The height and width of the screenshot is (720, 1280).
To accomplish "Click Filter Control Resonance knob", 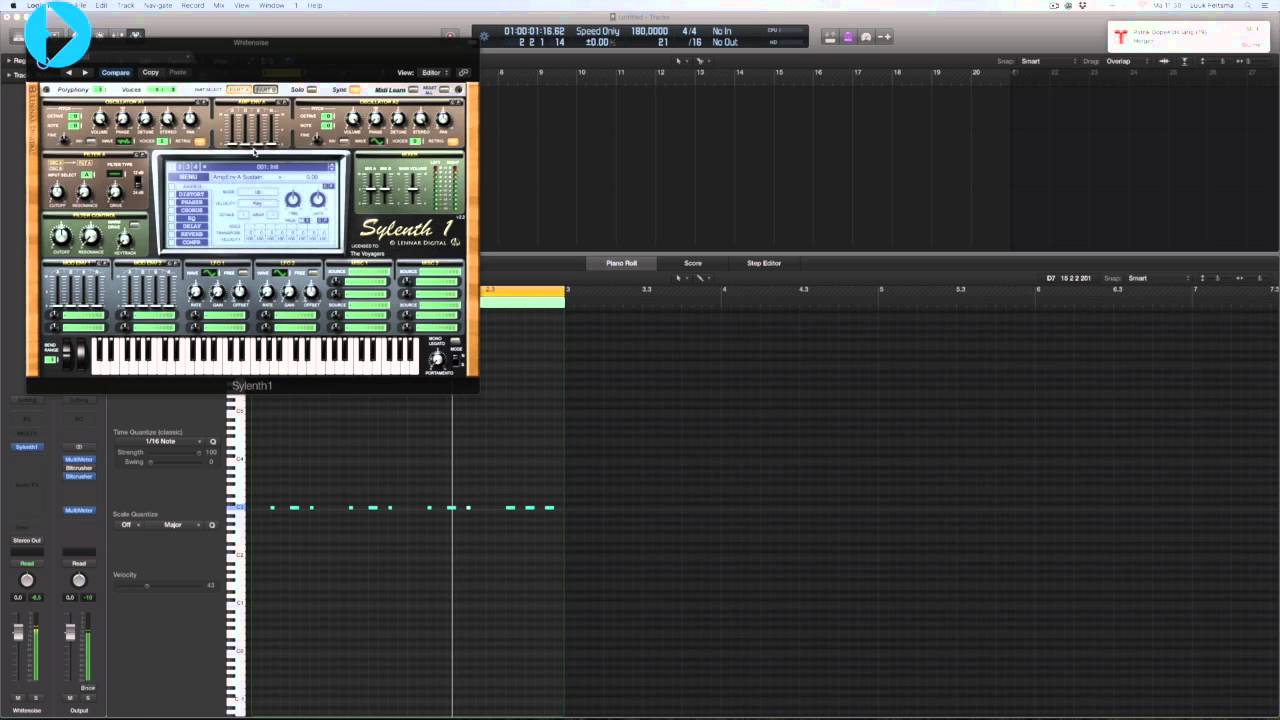I will click(91, 236).
